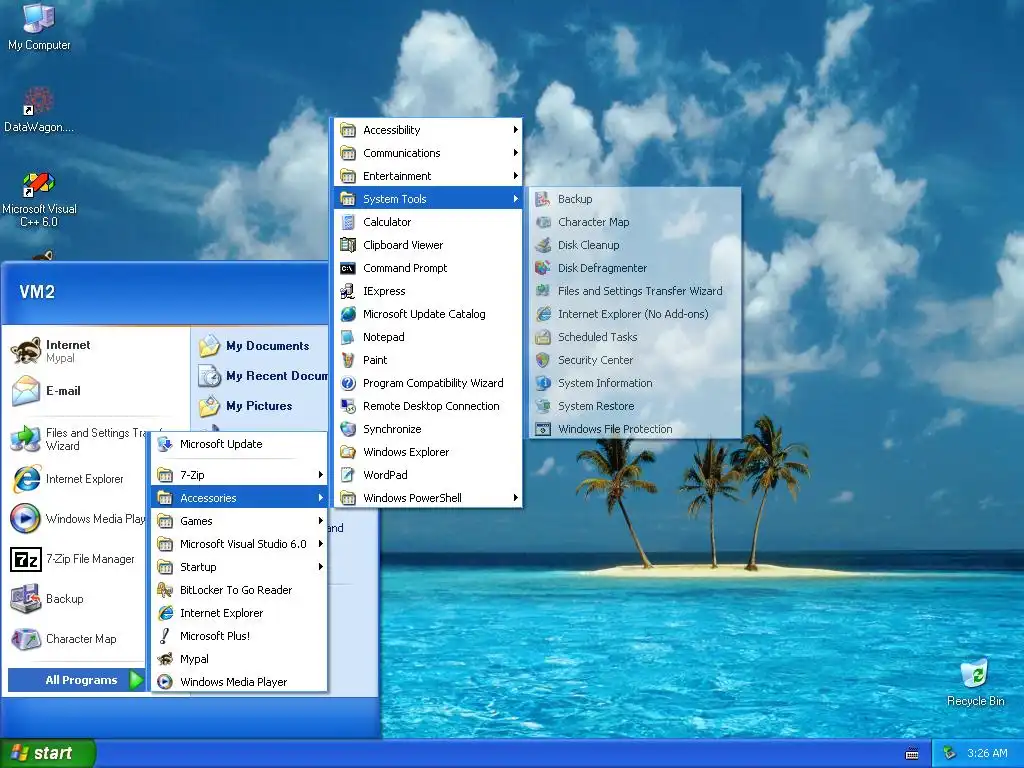The height and width of the screenshot is (768, 1024).
Task: Open My Pictures from Start menu
Action: click(x=261, y=406)
